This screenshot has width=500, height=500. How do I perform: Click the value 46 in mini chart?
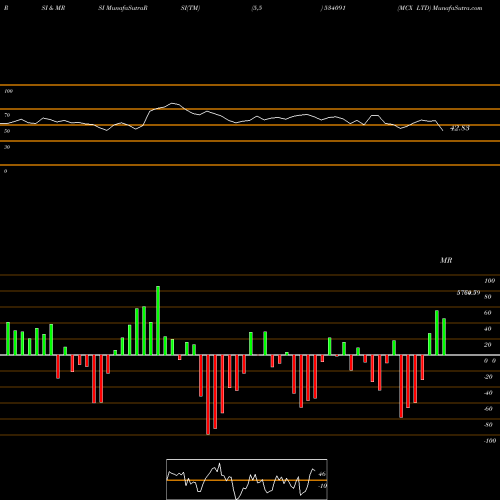(322, 474)
